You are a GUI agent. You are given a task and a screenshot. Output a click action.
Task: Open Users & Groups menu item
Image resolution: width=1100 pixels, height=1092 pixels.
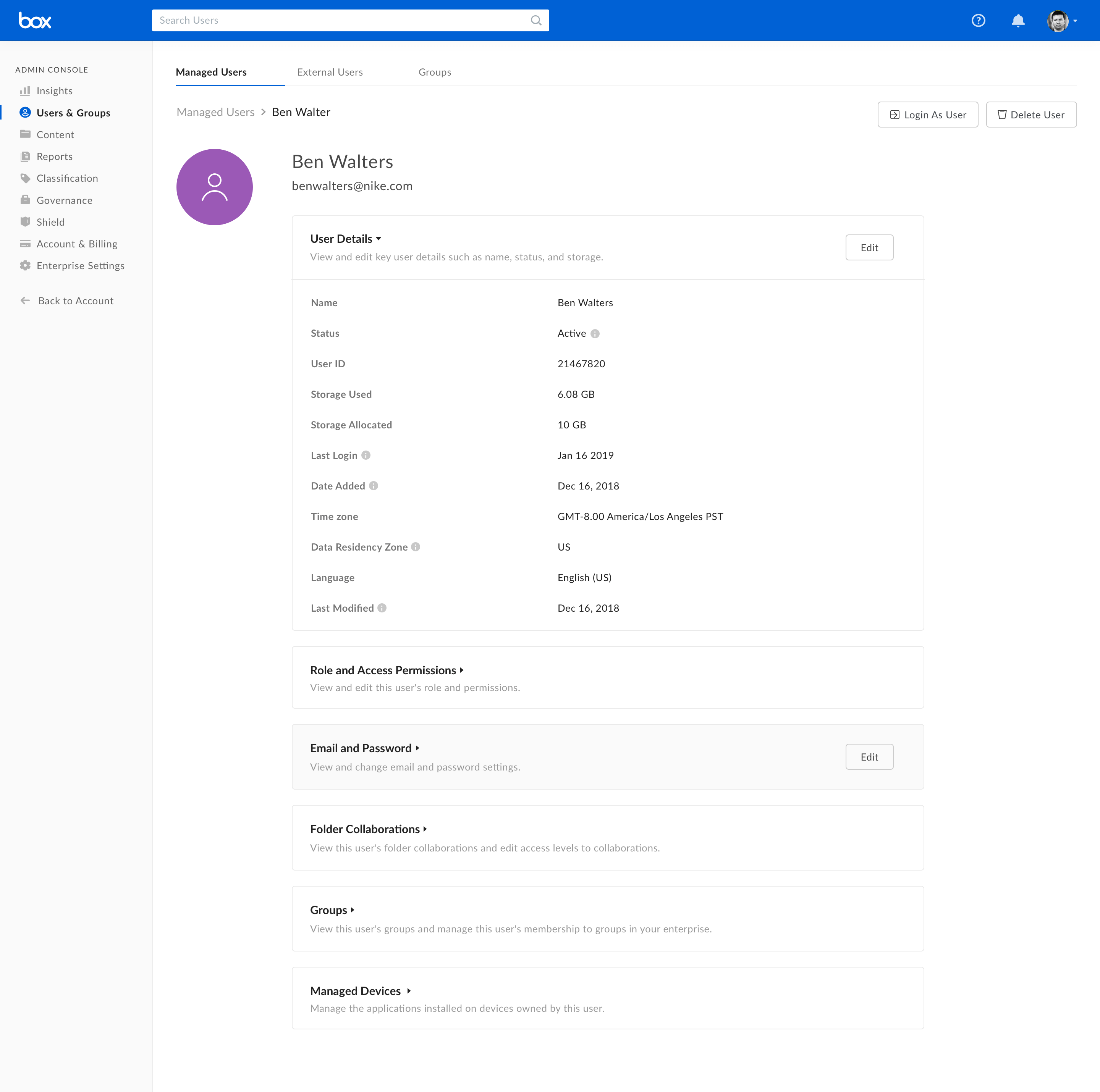[x=73, y=113]
